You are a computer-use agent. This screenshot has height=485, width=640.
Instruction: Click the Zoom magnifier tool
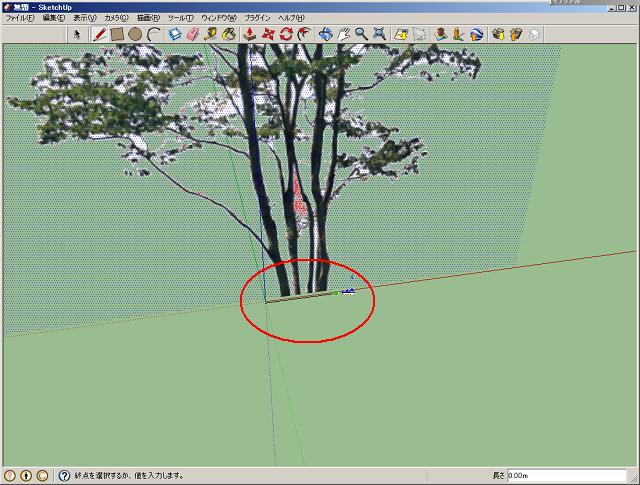pos(361,34)
